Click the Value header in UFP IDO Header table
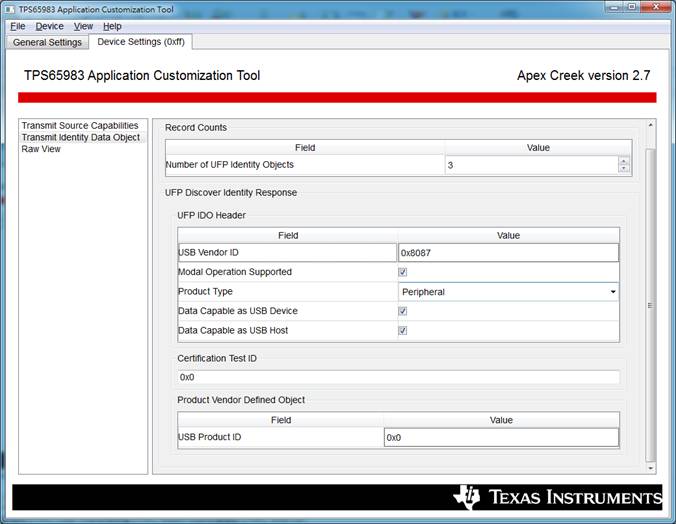 click(508, 235)
